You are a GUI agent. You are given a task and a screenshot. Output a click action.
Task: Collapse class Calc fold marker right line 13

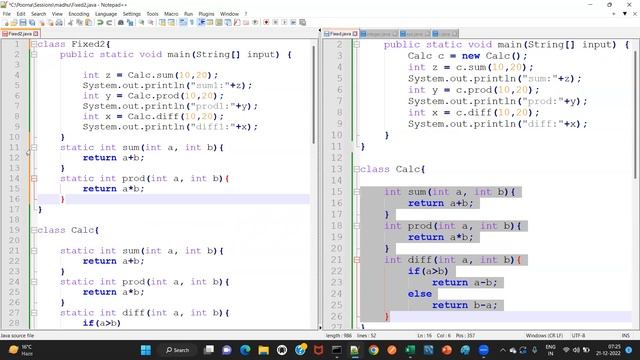357,169
